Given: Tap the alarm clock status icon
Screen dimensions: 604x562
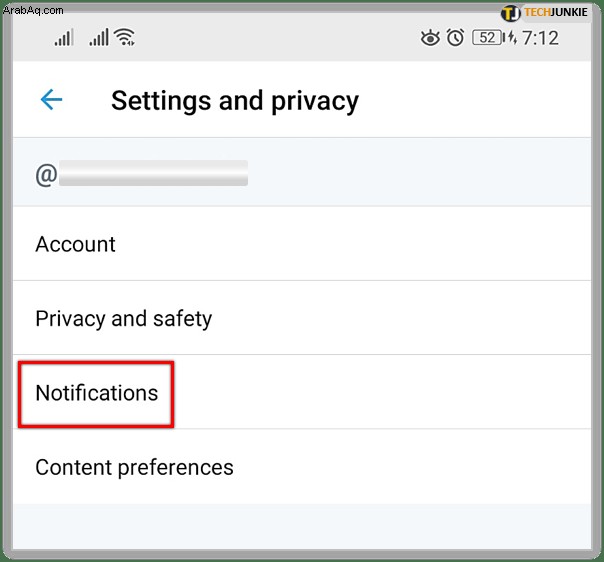Looking at the screenshot, I should coord(455,38).
